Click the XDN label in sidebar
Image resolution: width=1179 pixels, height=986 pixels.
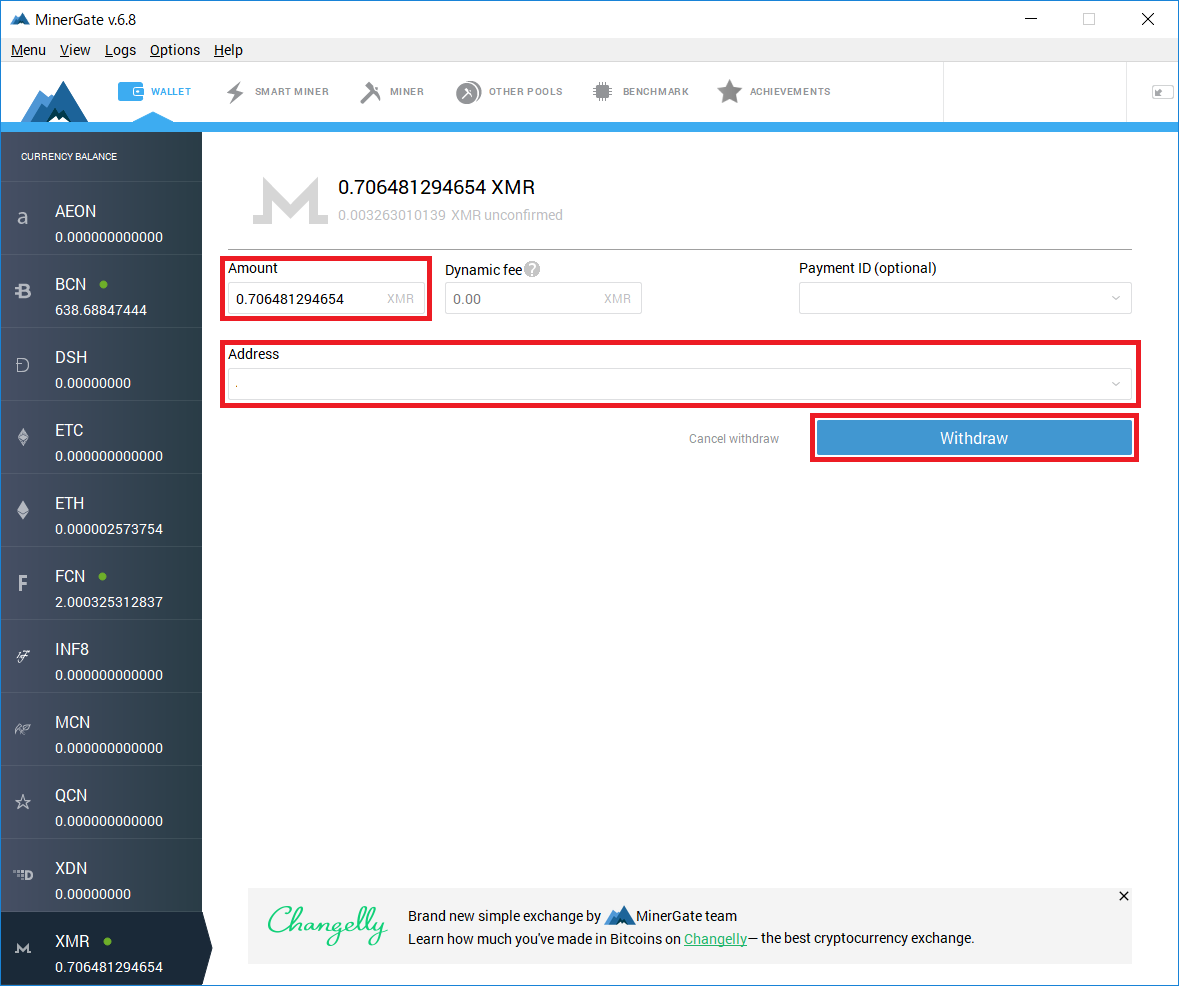(71, 868)
